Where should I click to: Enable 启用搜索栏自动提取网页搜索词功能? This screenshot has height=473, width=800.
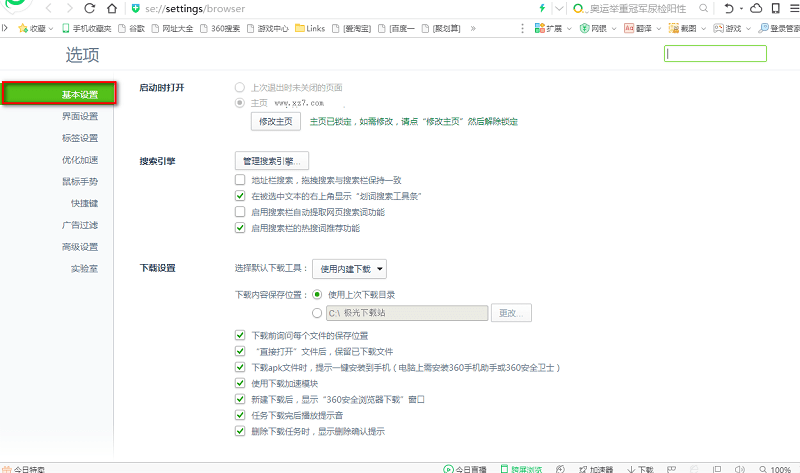coord(240,211)
